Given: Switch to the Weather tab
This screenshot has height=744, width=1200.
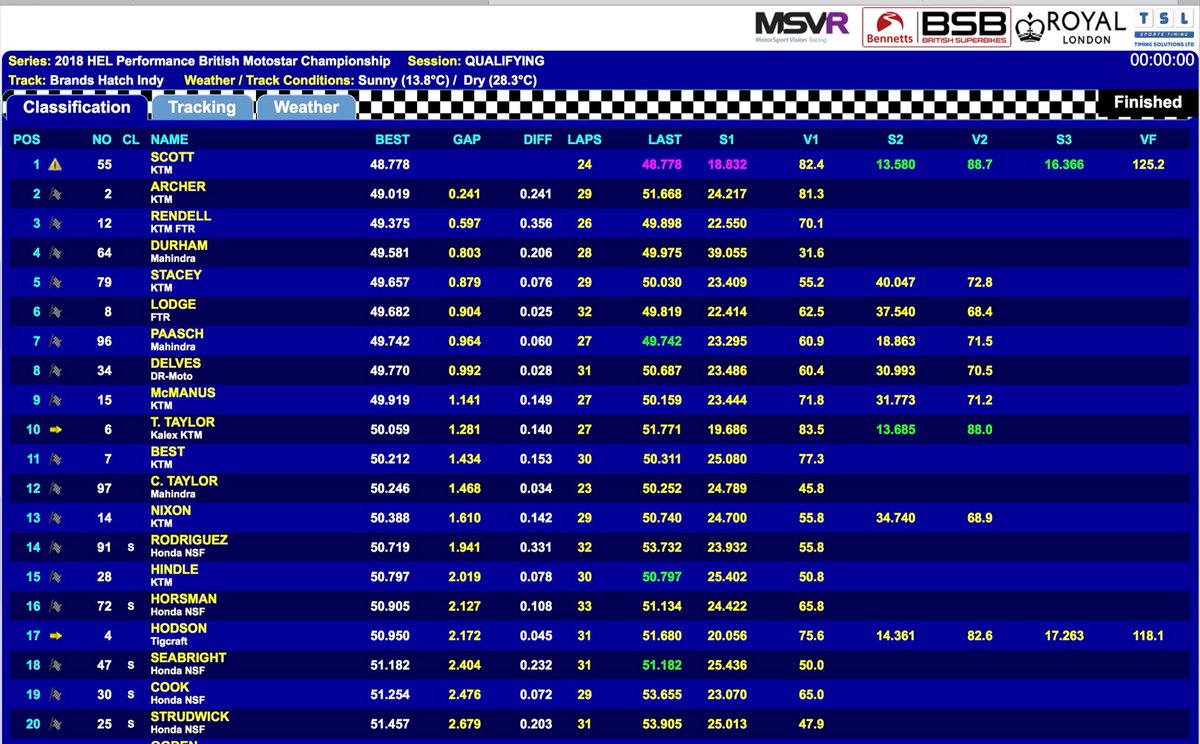Looking at the screenshot, I should click(x=306, y=107).
